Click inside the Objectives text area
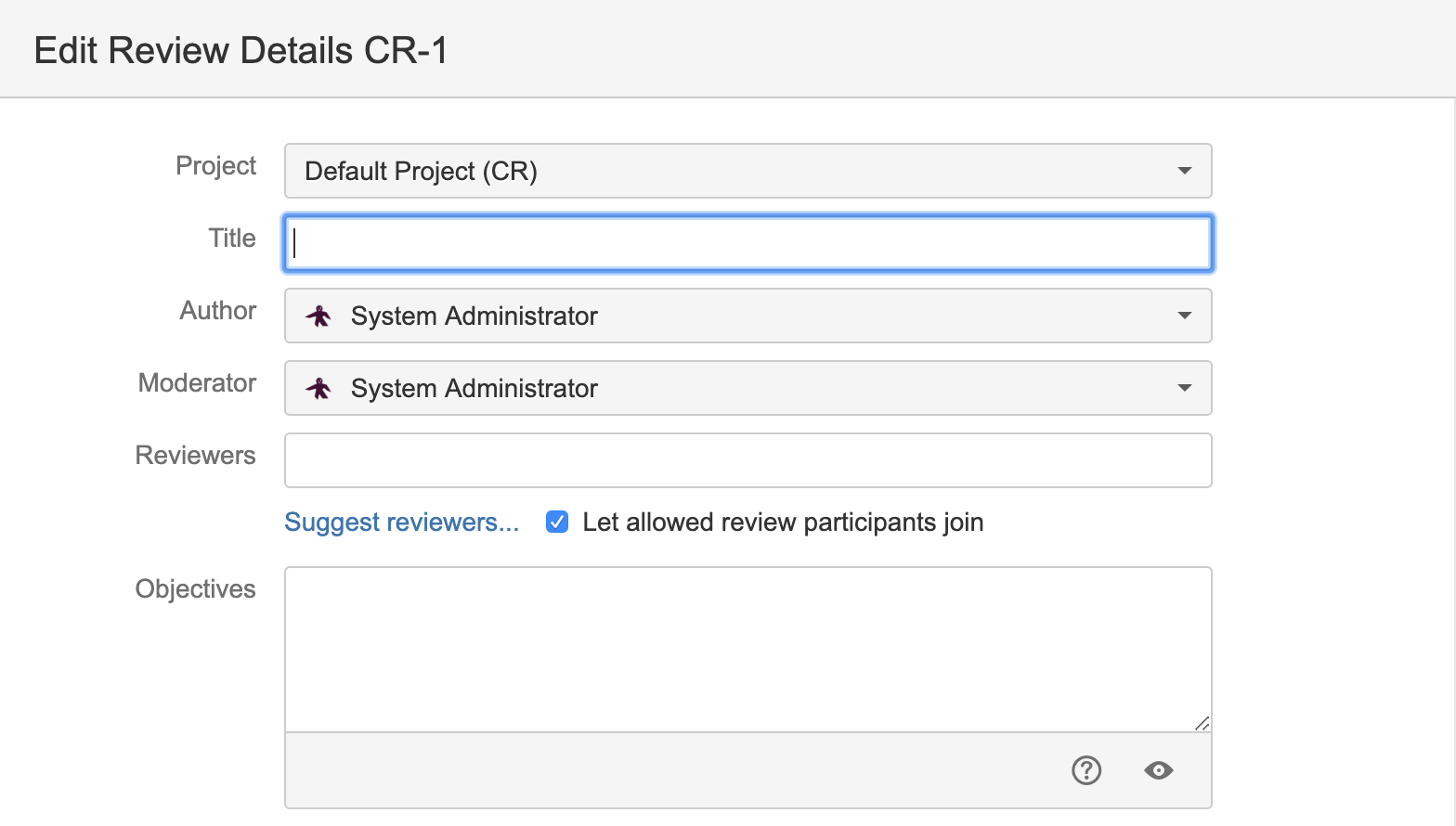1456x826 pixels. [x=747, y=650]
